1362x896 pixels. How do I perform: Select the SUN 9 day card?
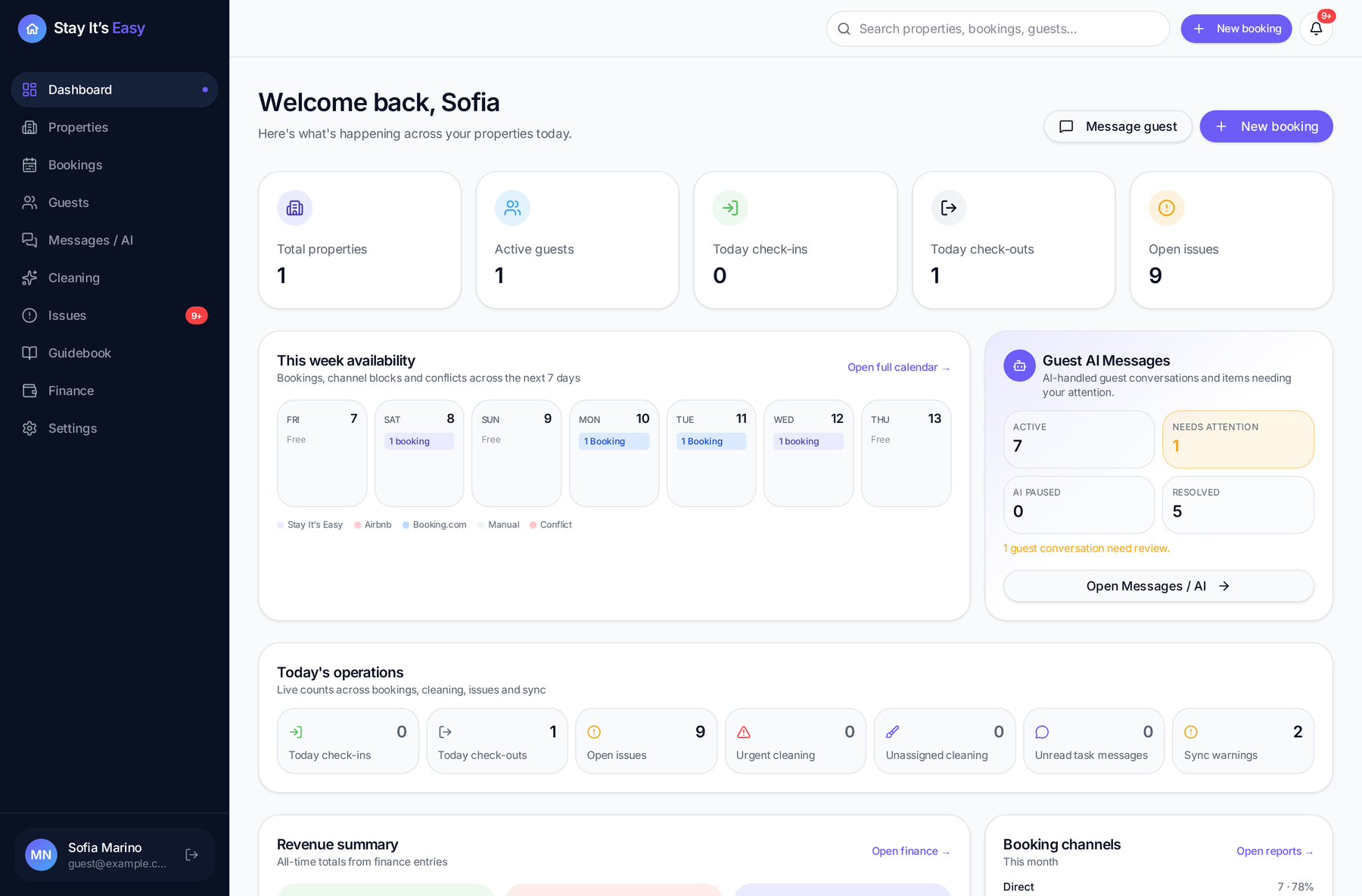(x=517, y=453)
